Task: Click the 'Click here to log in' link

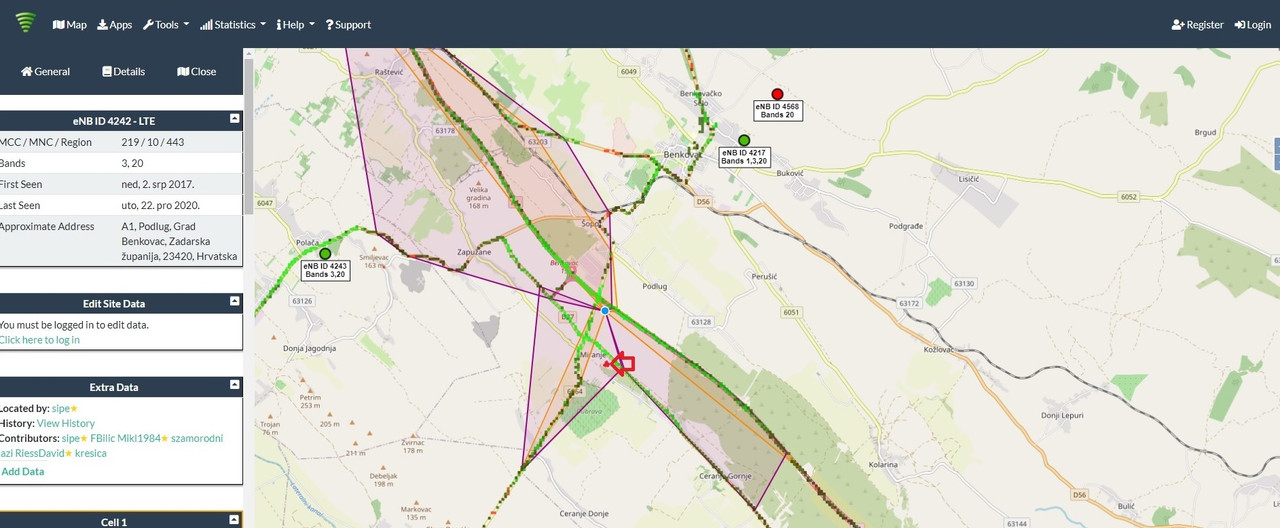Action: (39, 340)
